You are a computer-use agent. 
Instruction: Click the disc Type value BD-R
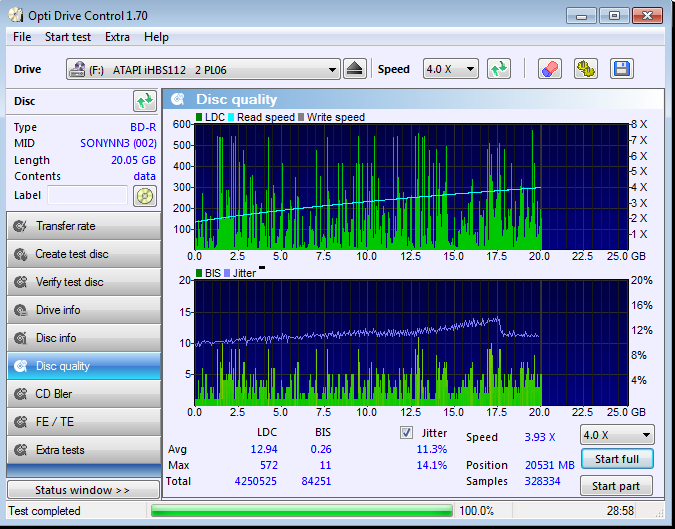[143, 127]
